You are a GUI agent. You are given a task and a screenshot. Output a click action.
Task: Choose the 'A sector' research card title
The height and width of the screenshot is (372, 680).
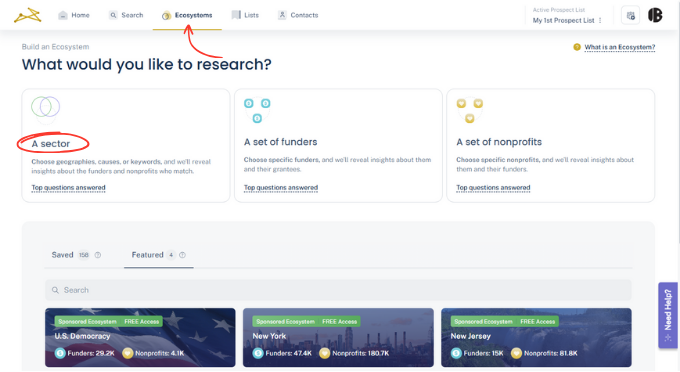51,144
